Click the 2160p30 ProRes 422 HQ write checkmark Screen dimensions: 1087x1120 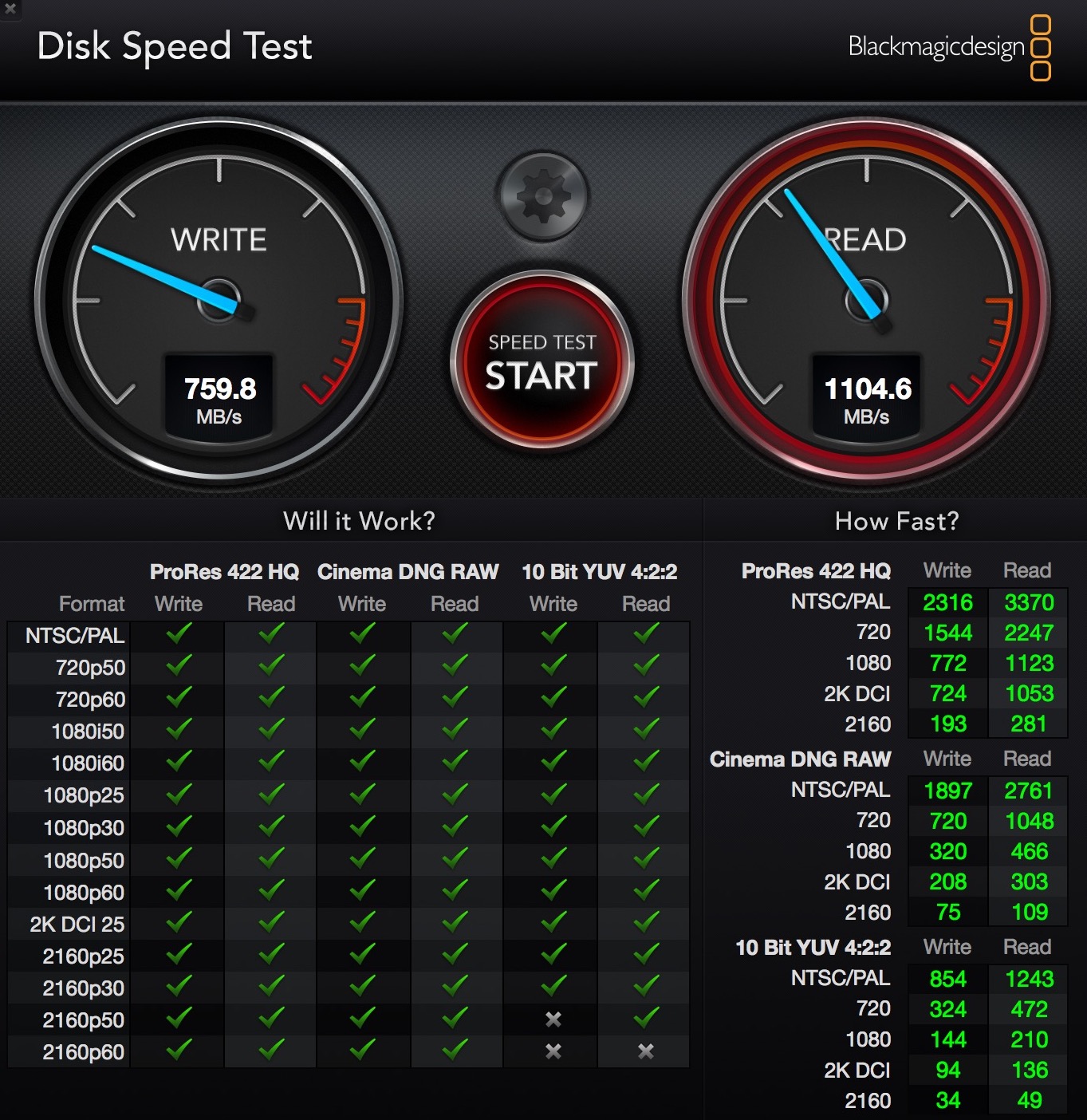click(x=179, y=985)
